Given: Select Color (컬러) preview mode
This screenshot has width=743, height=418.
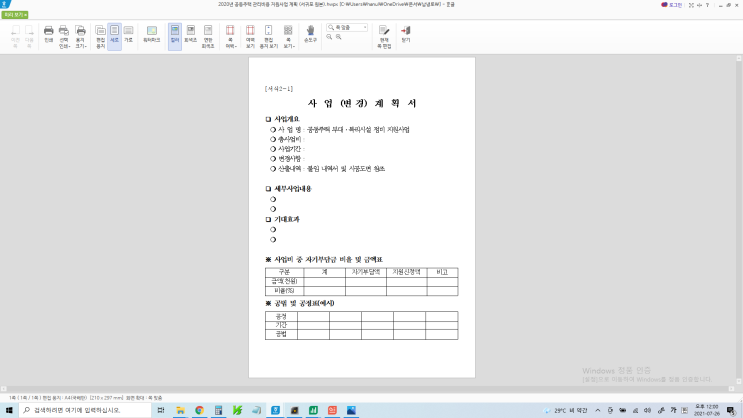Looking at the screenshot, I should click(x=175, y=36).
